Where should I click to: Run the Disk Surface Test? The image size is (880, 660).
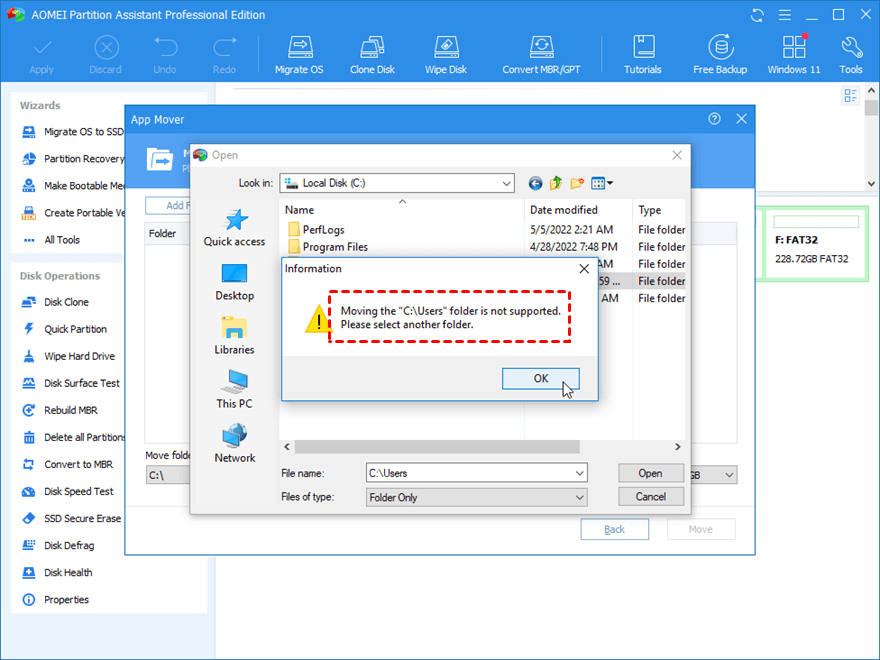71,383
